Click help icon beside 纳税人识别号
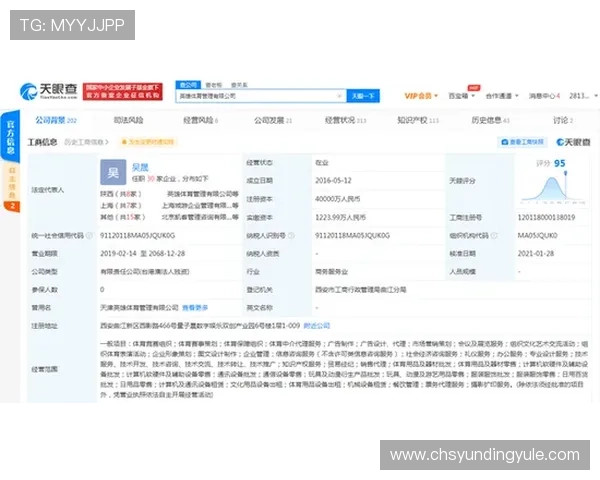Screen dimensions: 600x480 291,235
